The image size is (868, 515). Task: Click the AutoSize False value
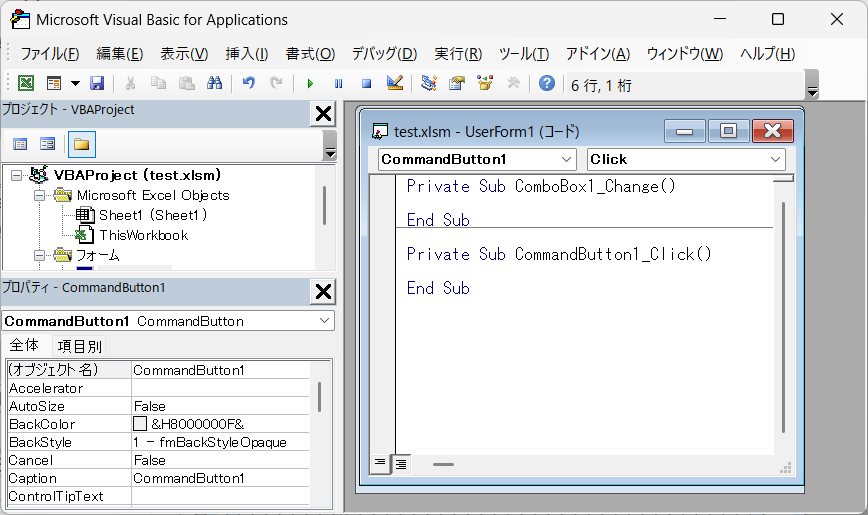(220, 406)
